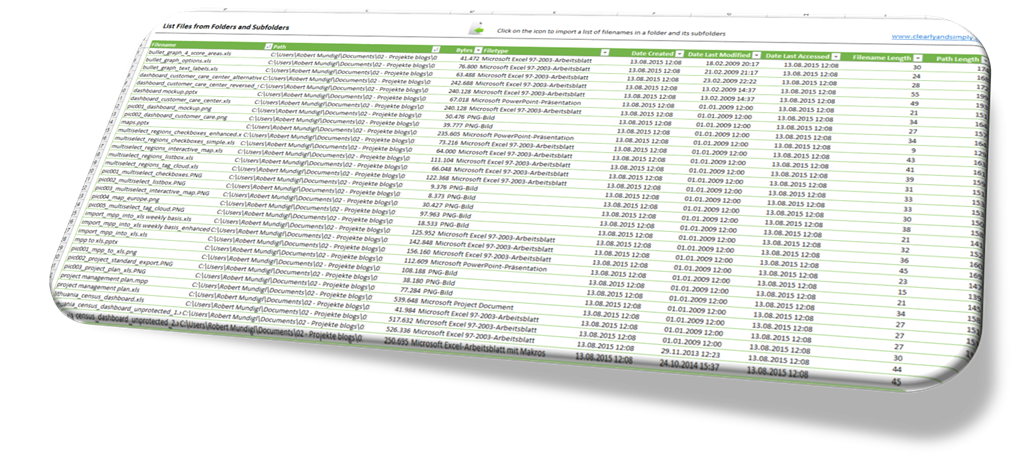The width and height of the screenshot is (1024, 468).
Task: Open the Date Last Accessed filter dropdown
Action: (x=835, y=57)
